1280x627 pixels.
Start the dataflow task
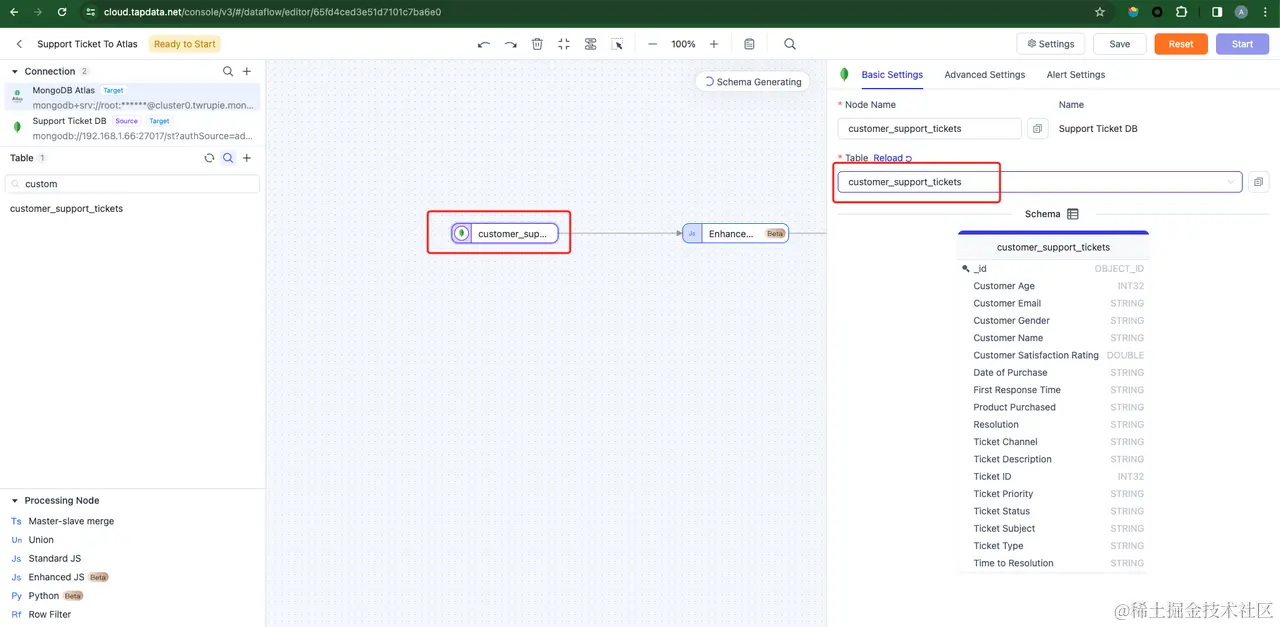point(1242,44)
